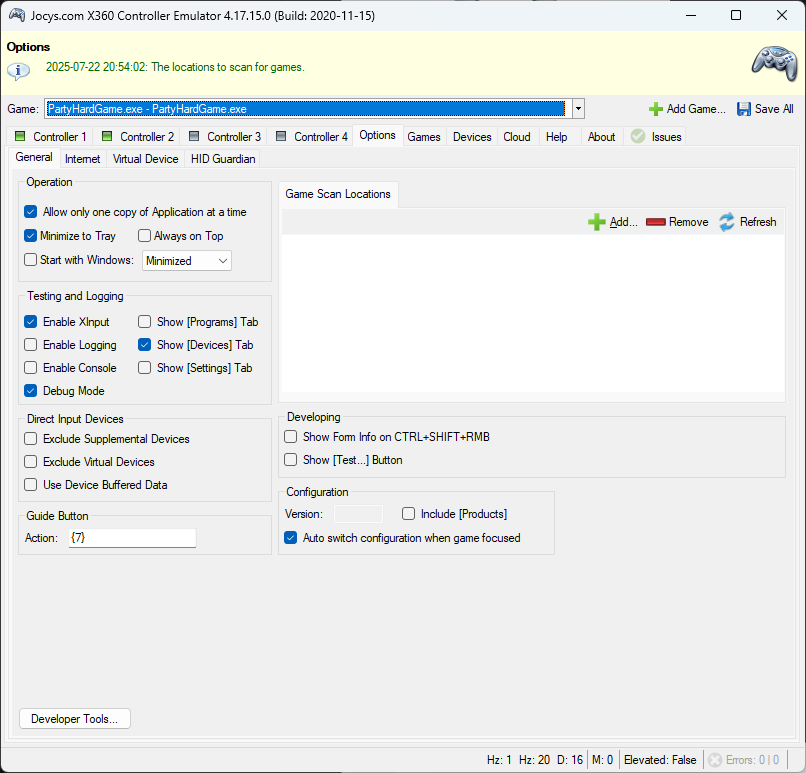Viewport: 806px width, 773px height.
Task: Check Show Form Info on CTRL+SHIFT+RMB
Action: click(x=290, y=437)
